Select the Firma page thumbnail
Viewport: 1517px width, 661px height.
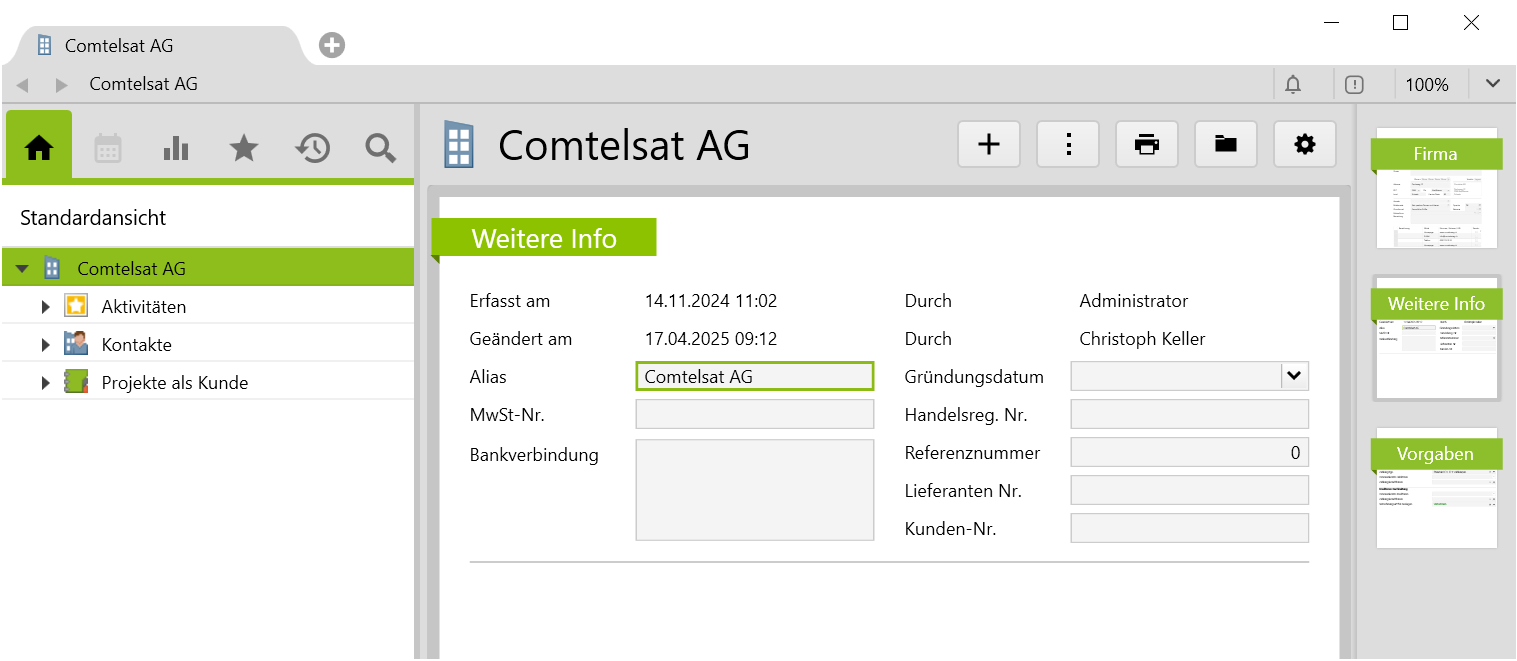(x=1436, y=188)
